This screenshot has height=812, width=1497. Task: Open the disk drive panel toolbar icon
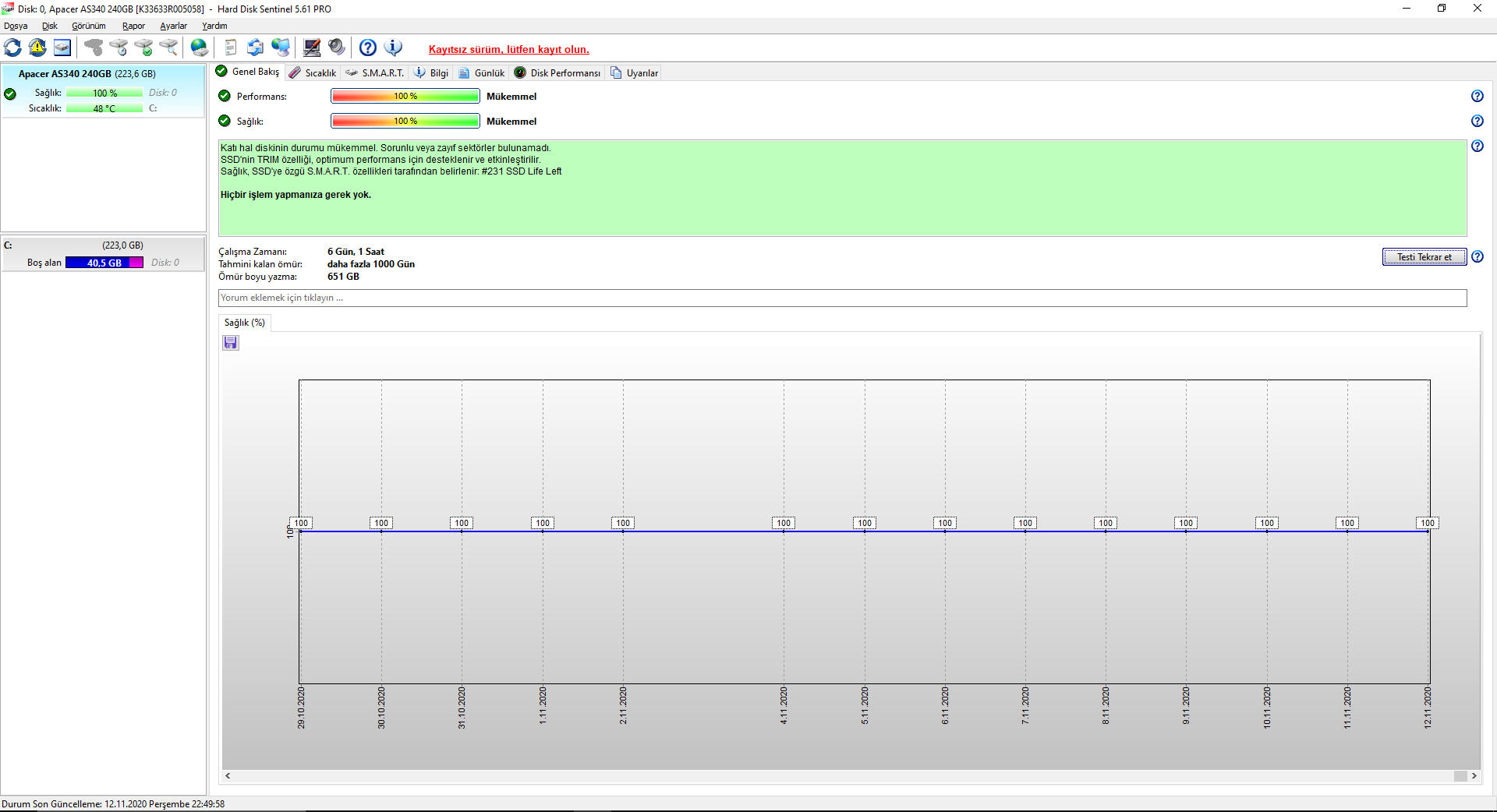point(62,48)
